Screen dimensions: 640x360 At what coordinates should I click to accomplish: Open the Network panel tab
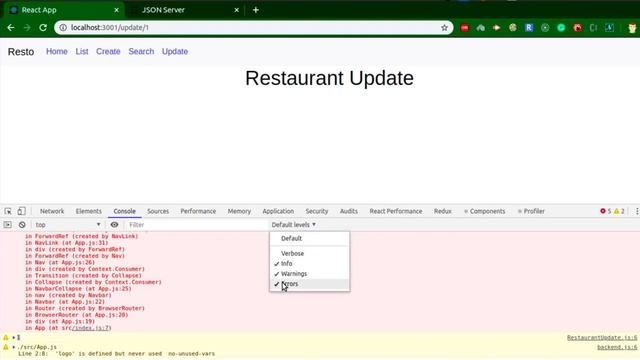(52, 211)
